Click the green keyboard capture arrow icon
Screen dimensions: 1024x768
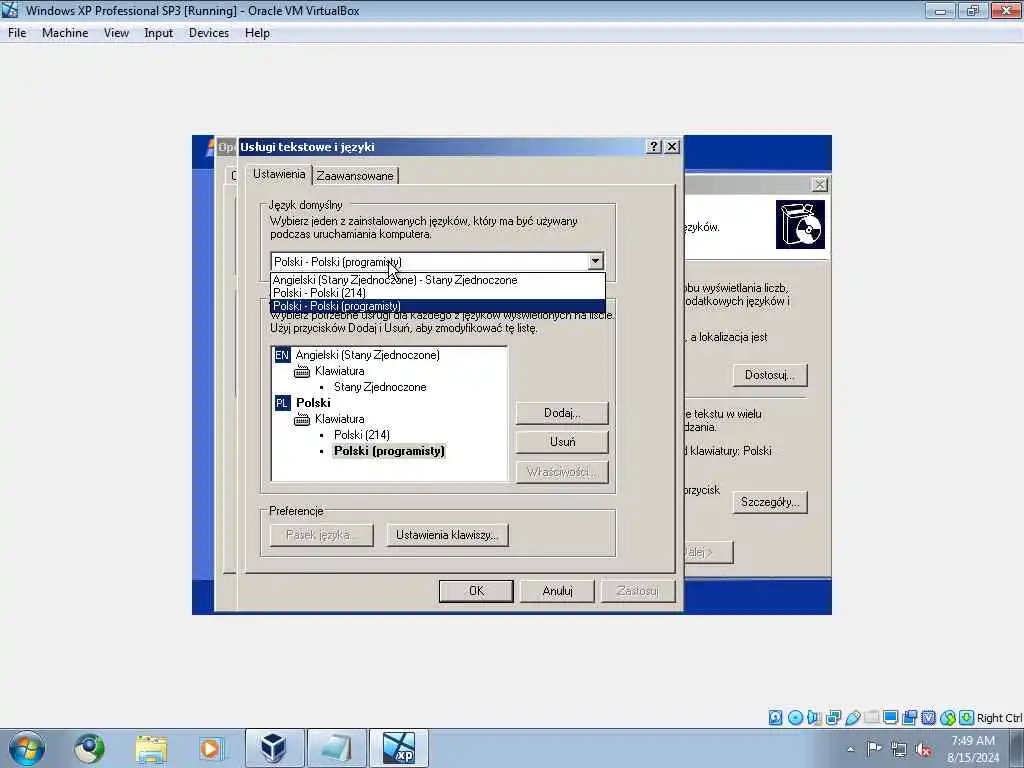pyautogui.click(x=967, y=718)
